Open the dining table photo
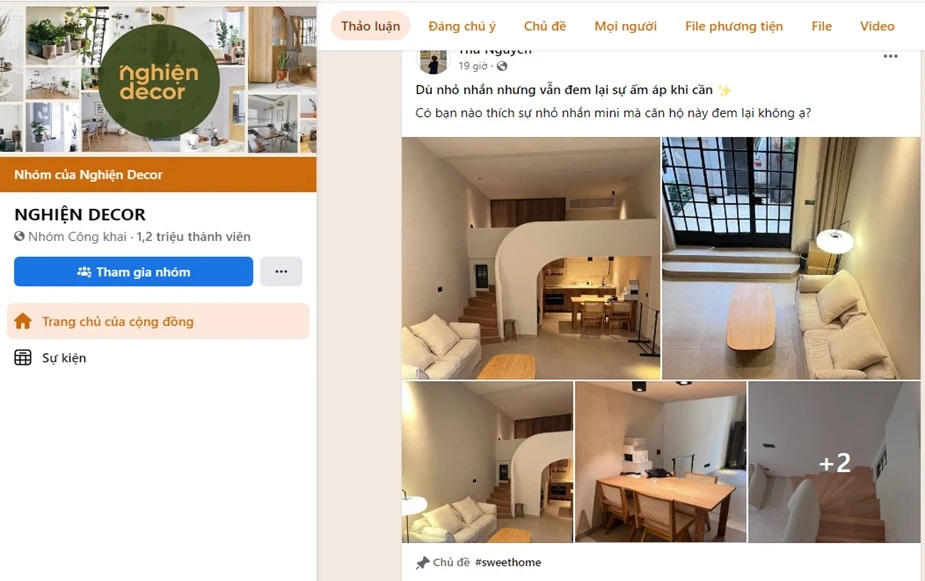Screen dimensions: 925x581 660,462
